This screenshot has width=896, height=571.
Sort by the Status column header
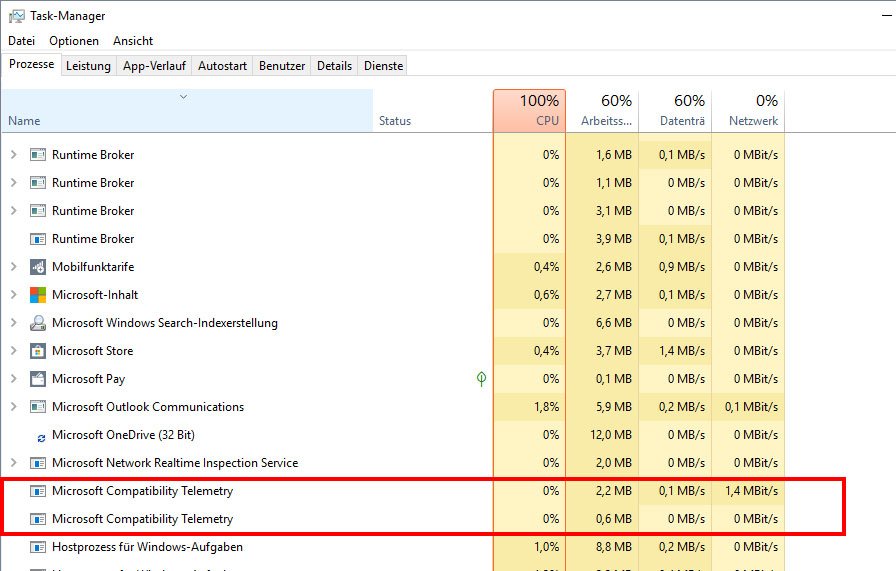[x=433, y=111]
